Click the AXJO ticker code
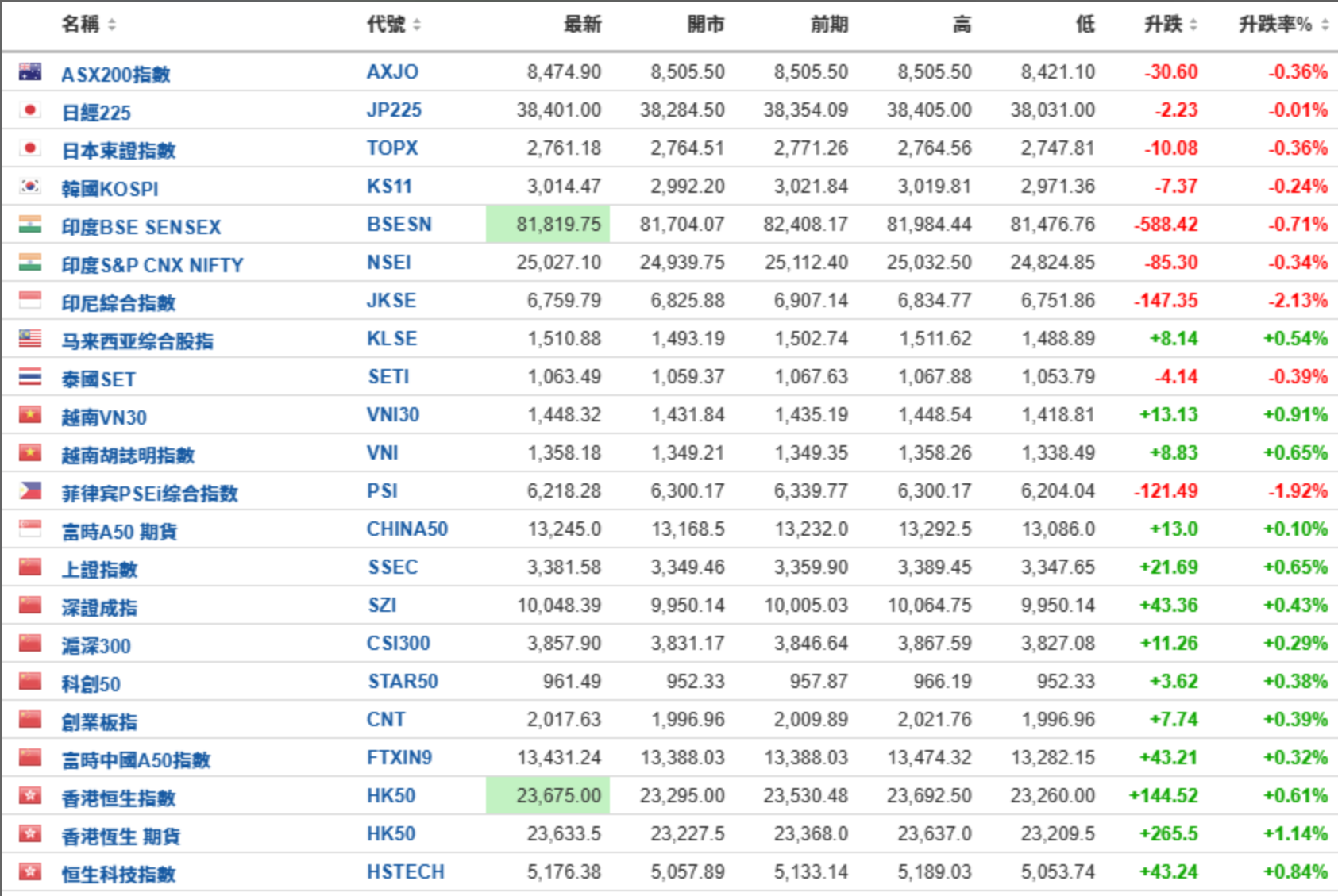This screenshot has width=1338, height=896. [x=392, y=71]
